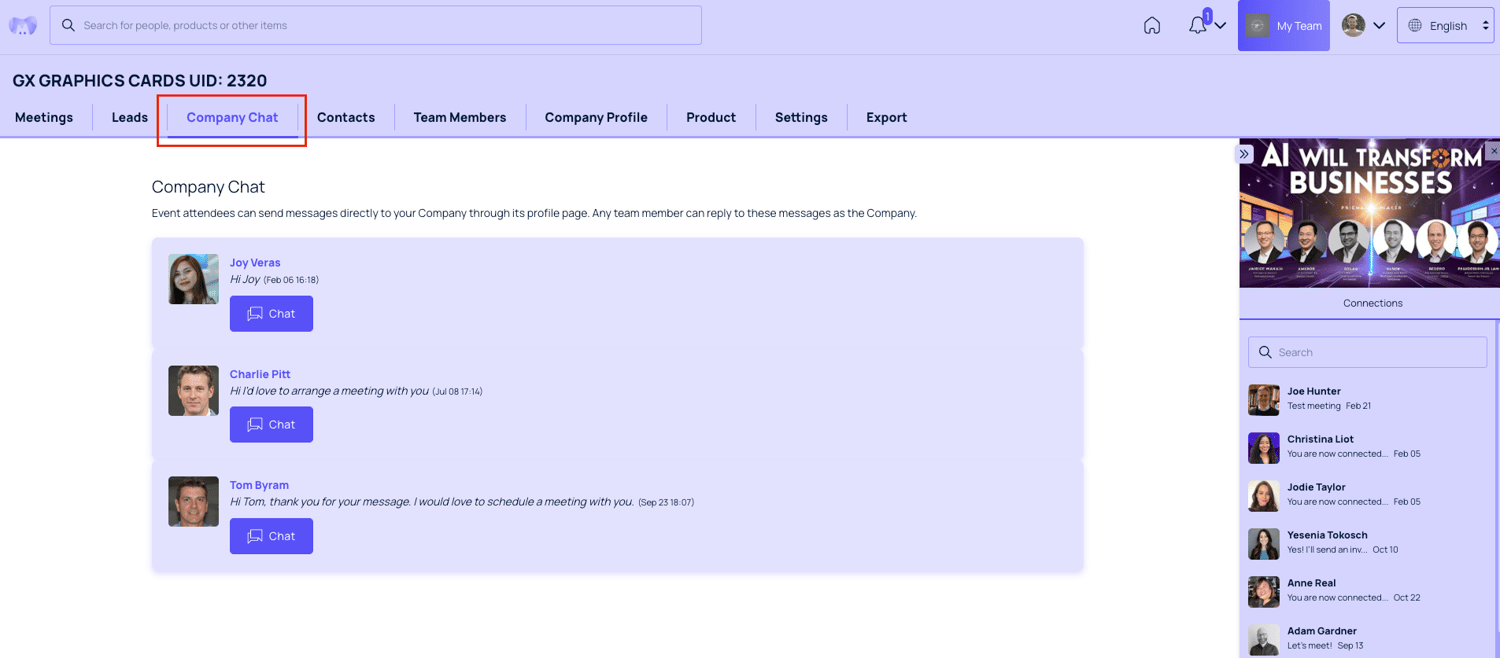1500x658 pixels.
Task: Open chat with Tom Byram
Action: (x=271, y=536)
